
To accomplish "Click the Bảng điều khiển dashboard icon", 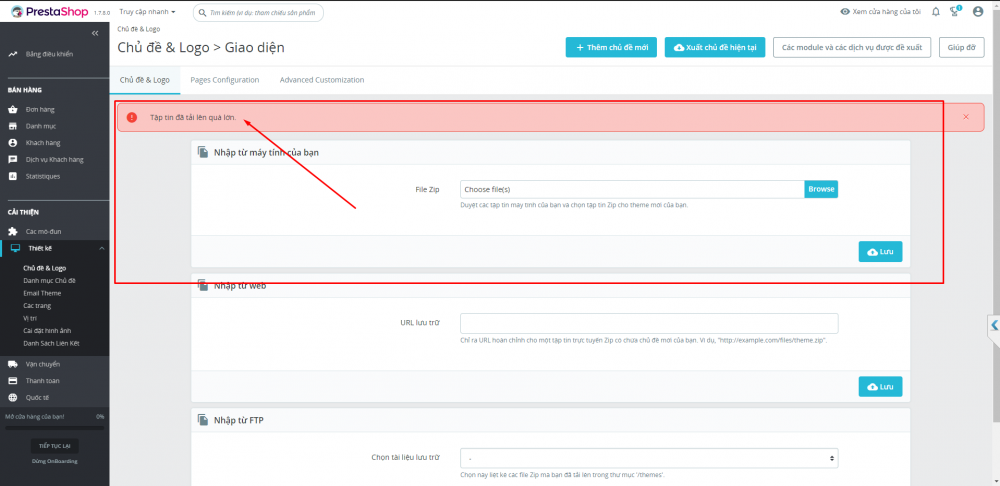I will coord(12,54).
